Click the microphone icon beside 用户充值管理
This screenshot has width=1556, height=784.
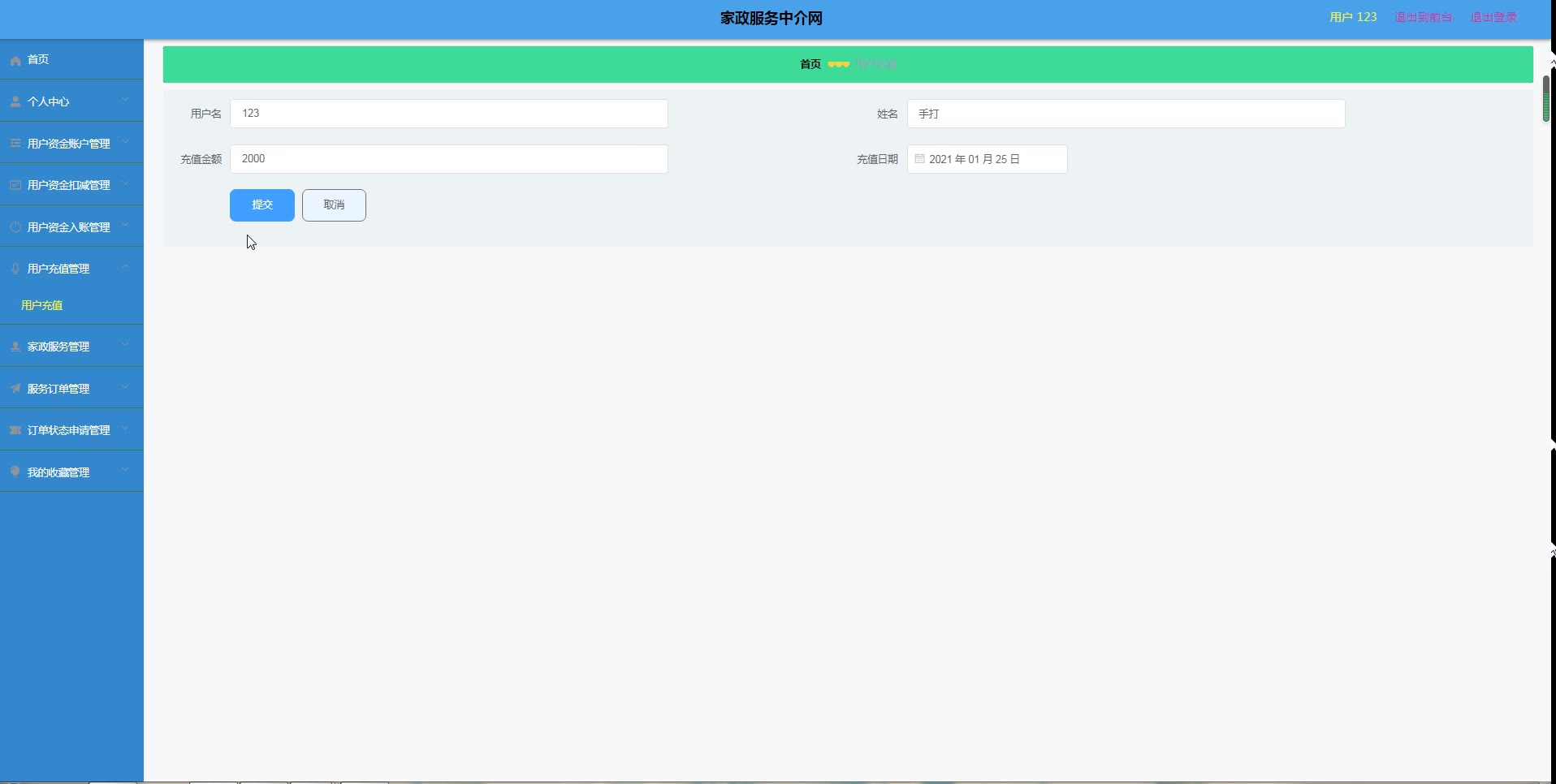[15, 269]
